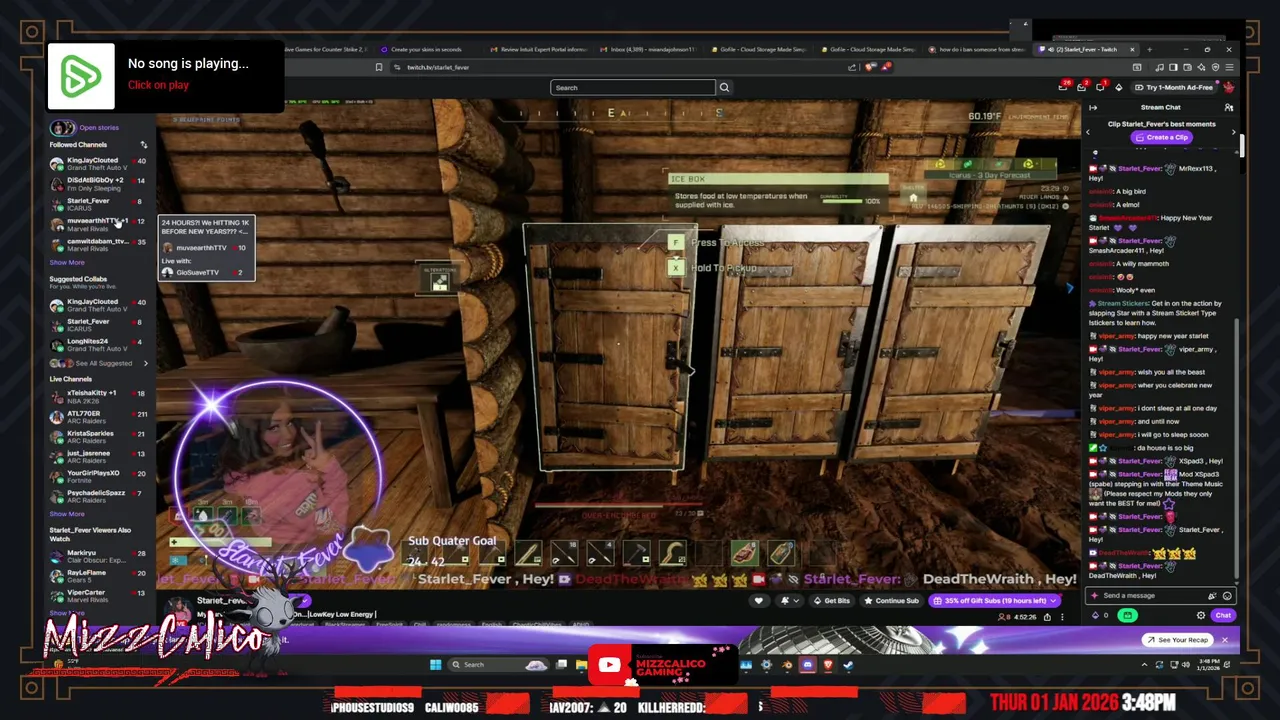This screenshot has width=1280, height=720.
Task: Click the follow heart icon below the stream
Action: coord(759,601)
